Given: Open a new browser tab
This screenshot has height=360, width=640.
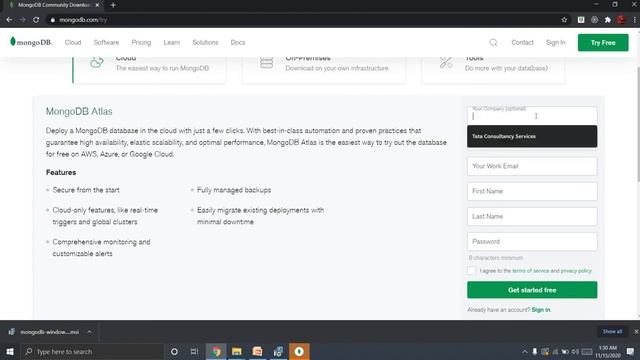Looking at the screenshot, I should pyautogui.click(x=113, y=5).
